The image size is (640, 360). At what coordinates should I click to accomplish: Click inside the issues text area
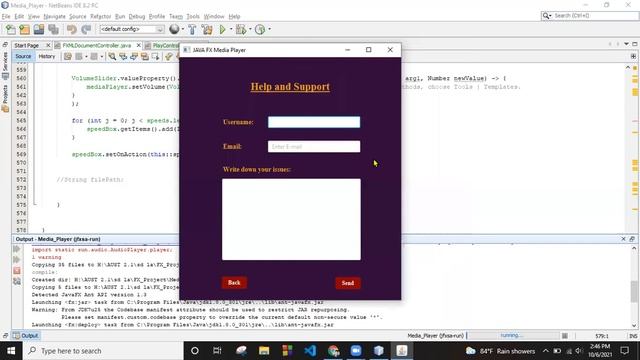[x=291, y=219]
